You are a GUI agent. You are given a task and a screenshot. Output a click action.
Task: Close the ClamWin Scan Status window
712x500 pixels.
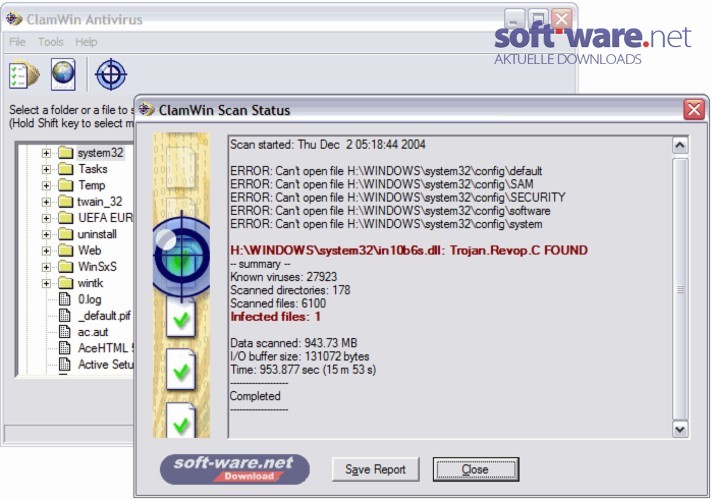coord(694,109)
